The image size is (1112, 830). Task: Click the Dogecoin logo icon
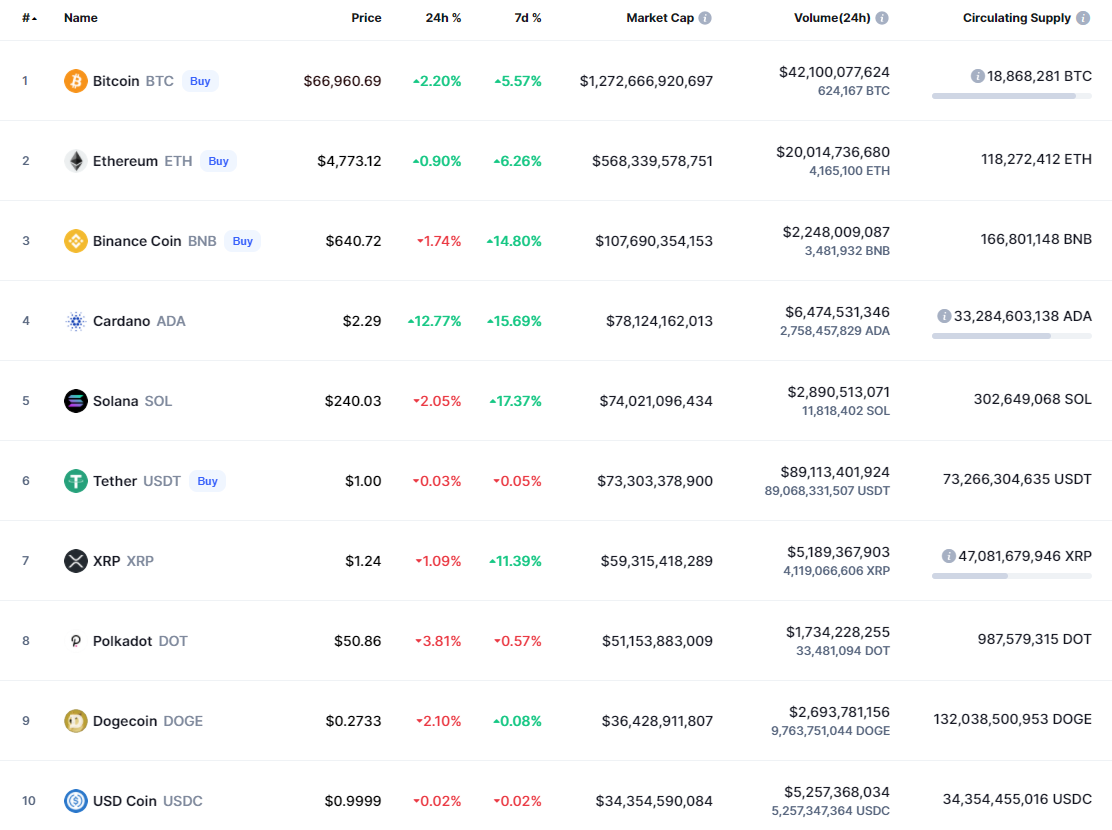[x=76, y=721]
